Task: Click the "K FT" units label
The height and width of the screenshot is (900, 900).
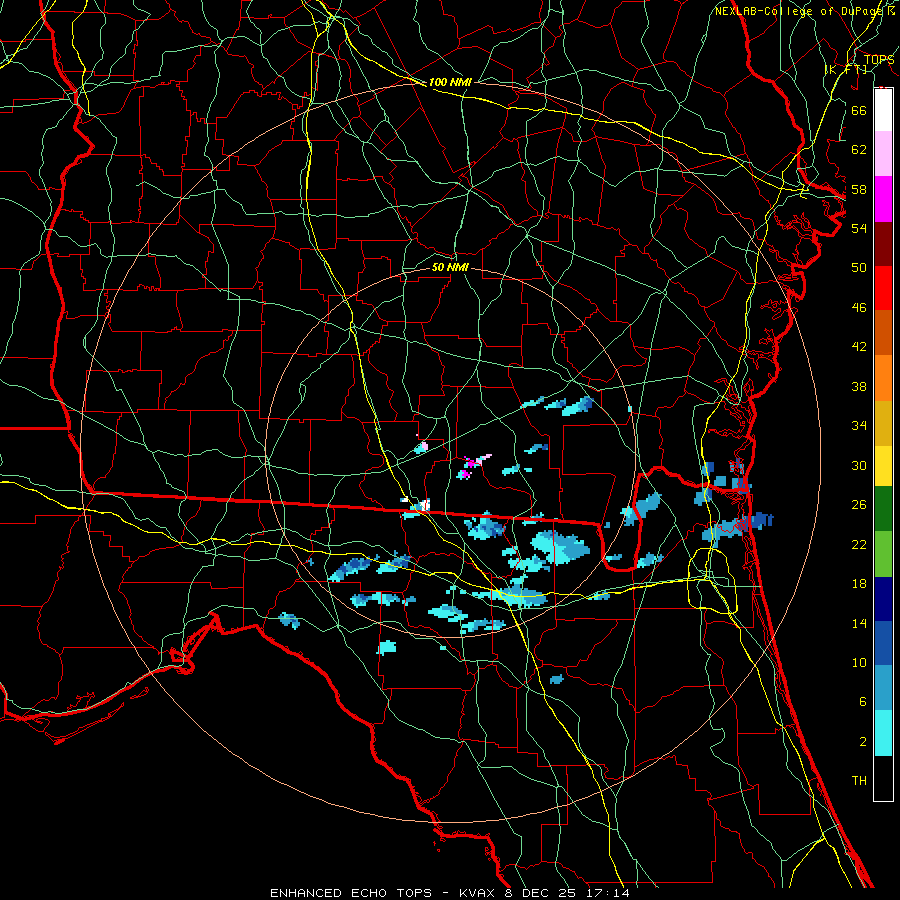Action: 847,69
